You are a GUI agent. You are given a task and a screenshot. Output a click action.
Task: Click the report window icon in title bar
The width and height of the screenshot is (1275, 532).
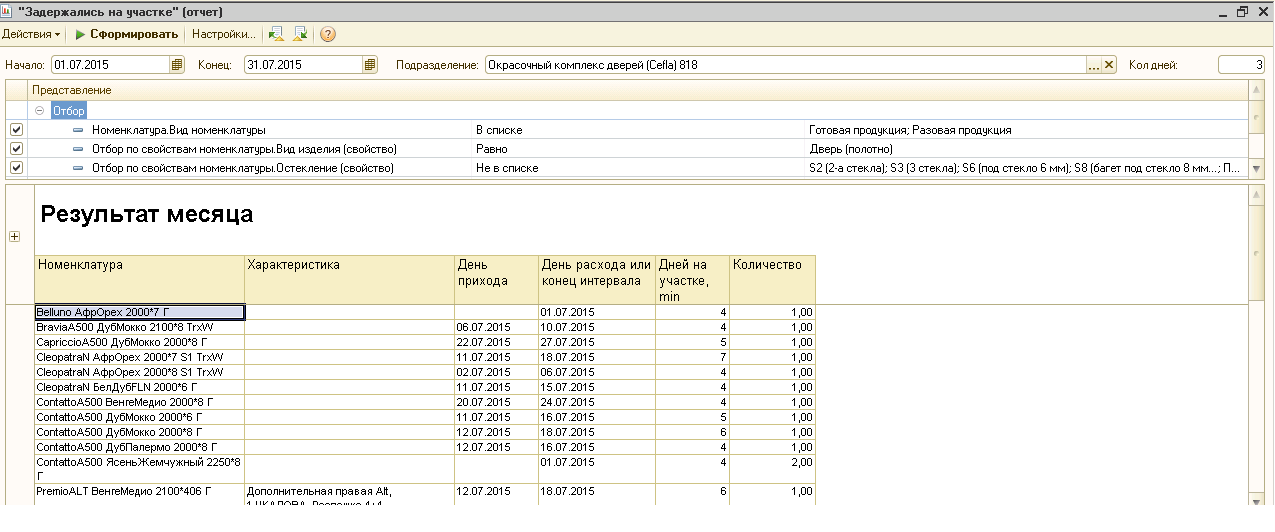[x=8, y=12]
